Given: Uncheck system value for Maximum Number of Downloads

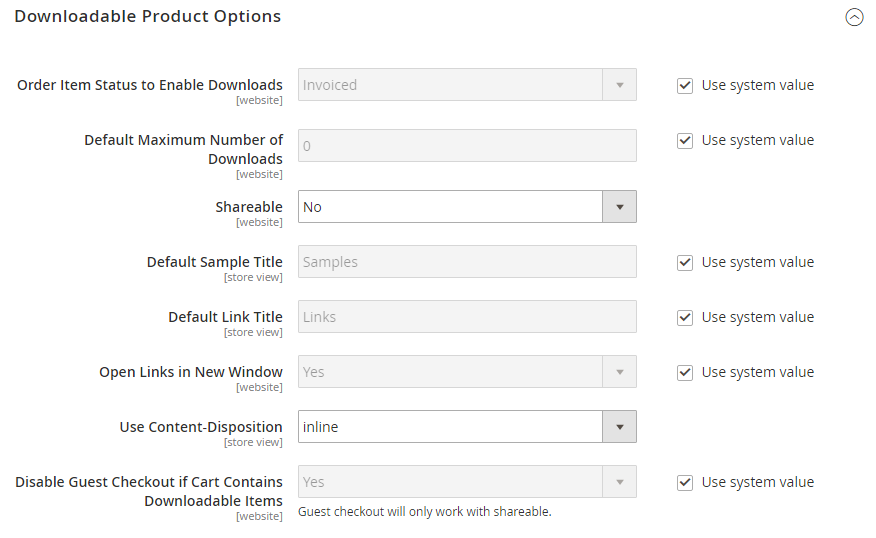Looking at the screenshot, I should [x=685, y=140].
